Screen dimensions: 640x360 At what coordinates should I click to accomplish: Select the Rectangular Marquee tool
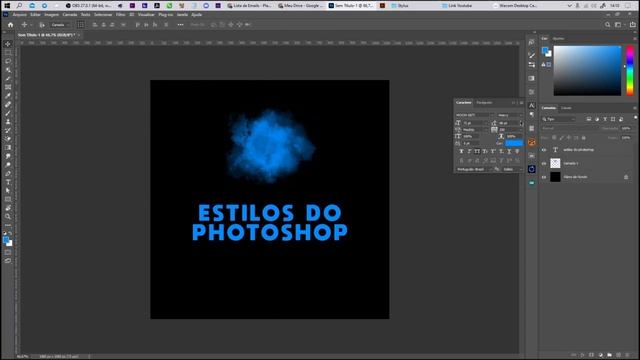click(x=8, y=53)
